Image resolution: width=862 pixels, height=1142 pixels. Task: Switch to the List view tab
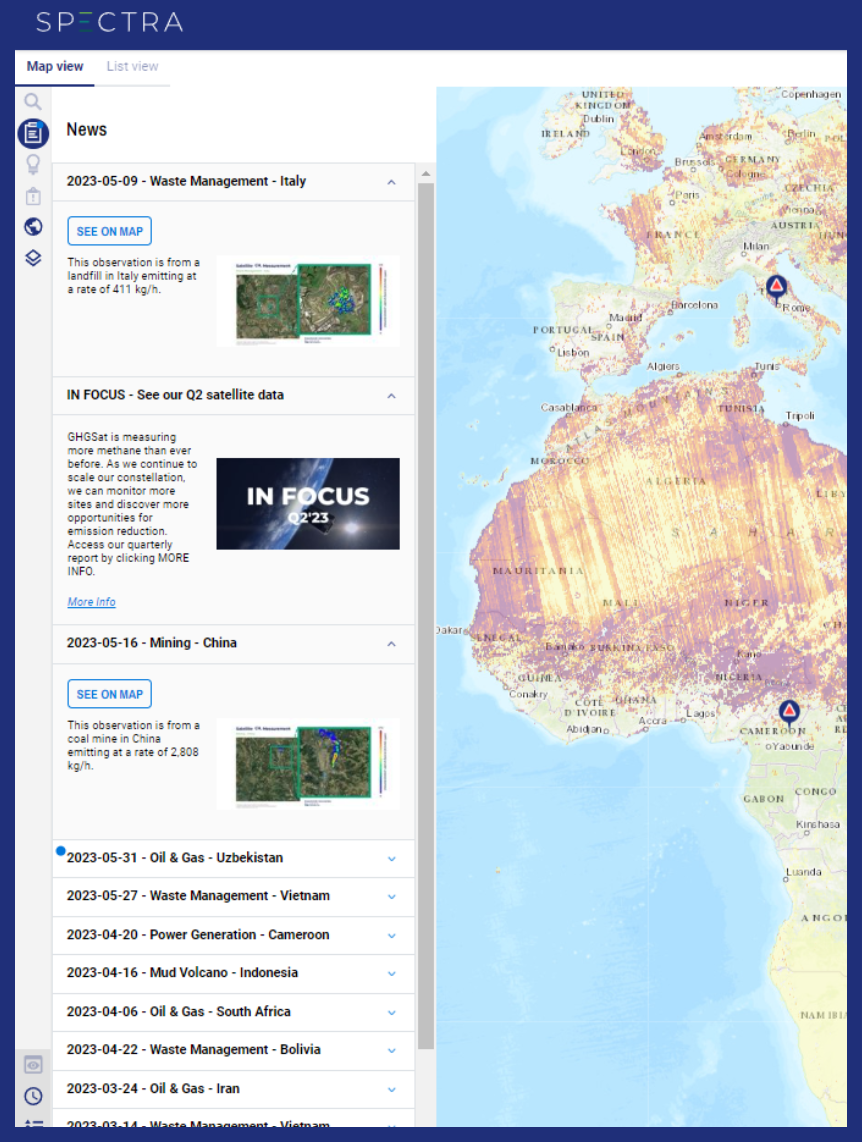(132, 67)
